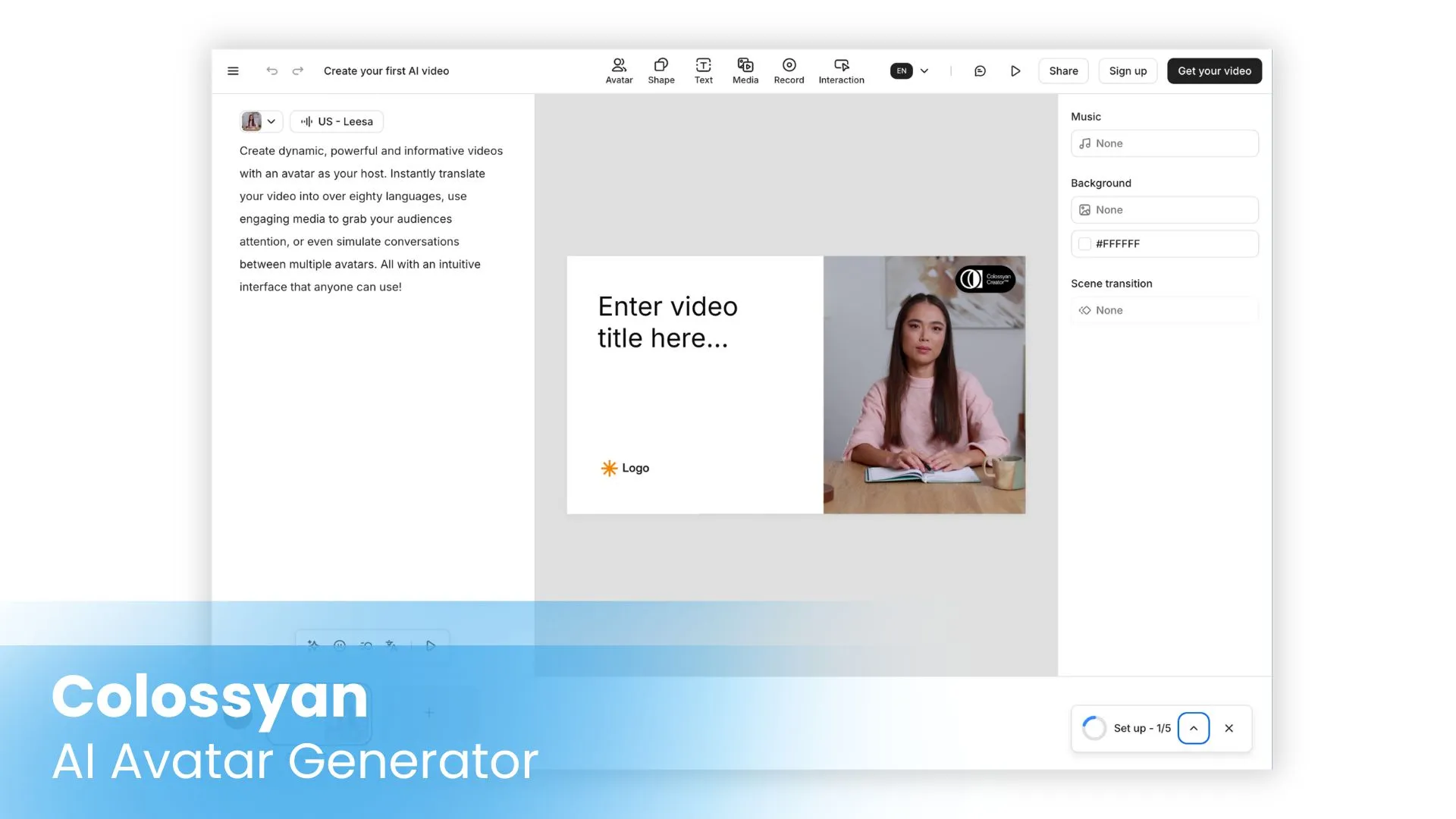Open the #FFFFFF background color swatch

click(x=1085, y=244)
